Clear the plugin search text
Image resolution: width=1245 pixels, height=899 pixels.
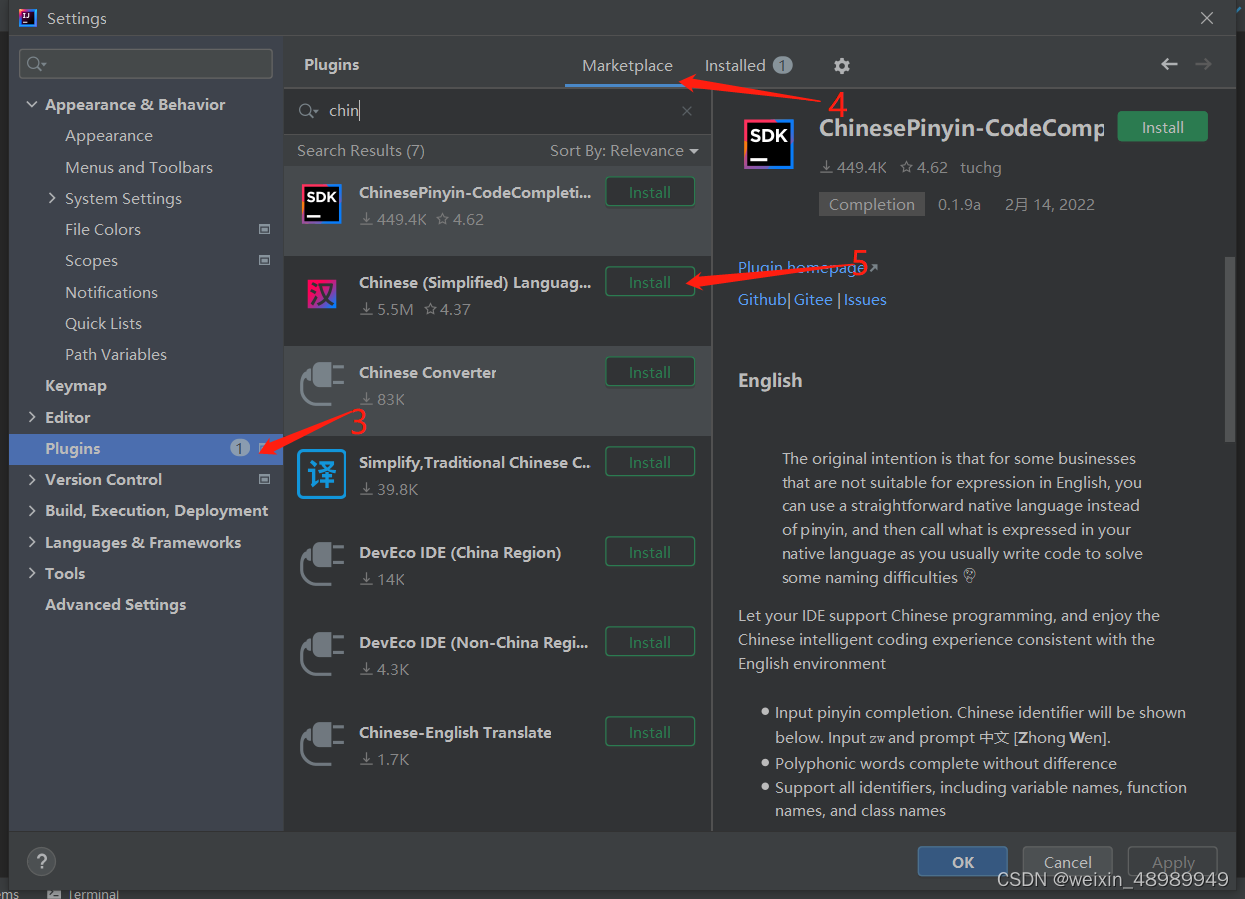pyautogui.click(x=687, y=111)
